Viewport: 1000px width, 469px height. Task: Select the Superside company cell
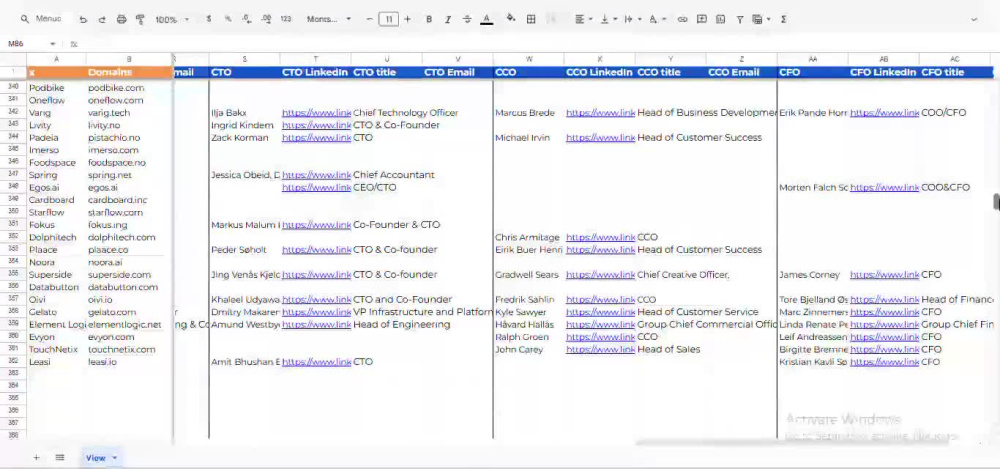tap(56, 275)
